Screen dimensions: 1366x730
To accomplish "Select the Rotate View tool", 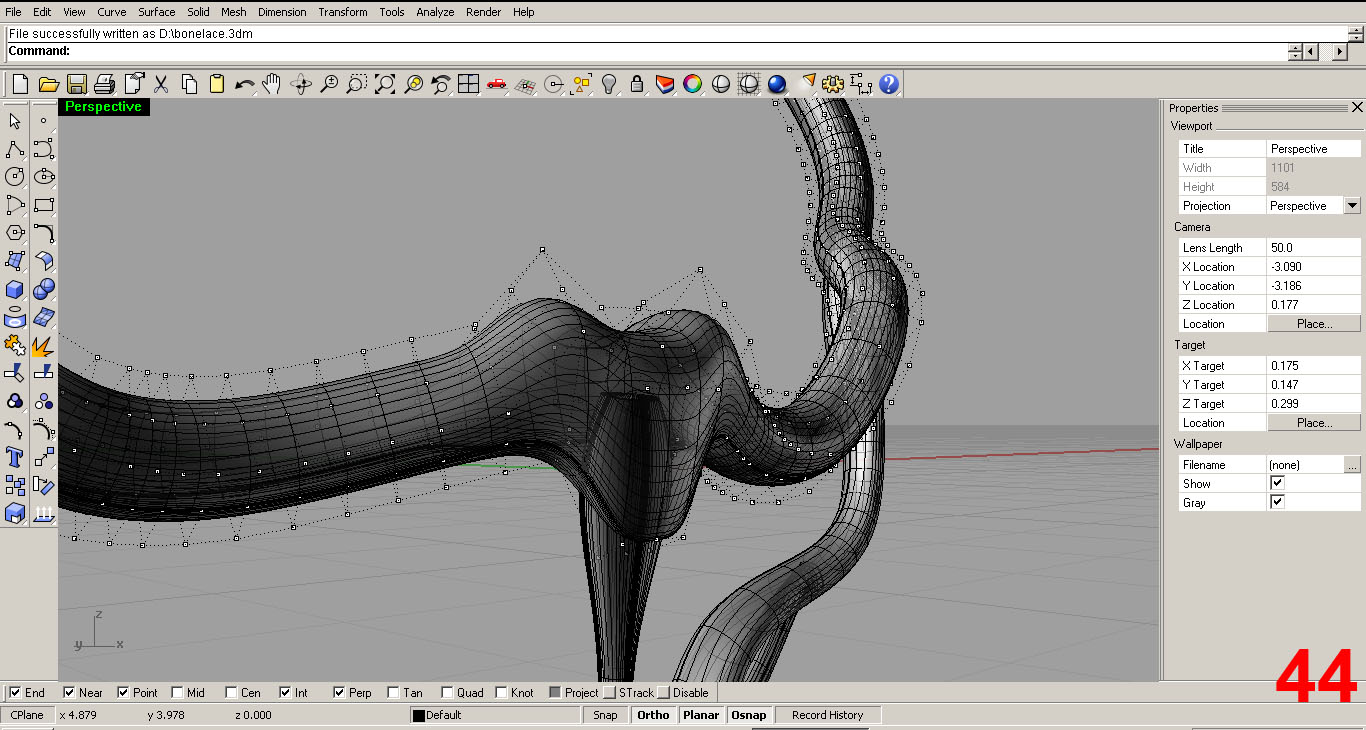I will tap(301, 84).
